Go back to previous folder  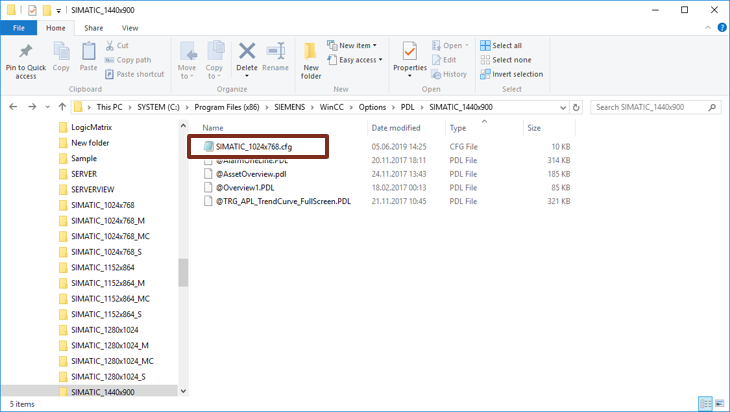pyautogui.click(x=13, y=107)
